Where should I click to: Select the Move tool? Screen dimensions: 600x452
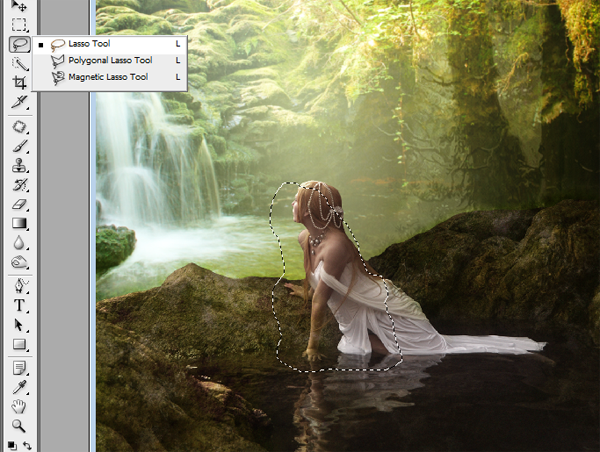(19, 5)
